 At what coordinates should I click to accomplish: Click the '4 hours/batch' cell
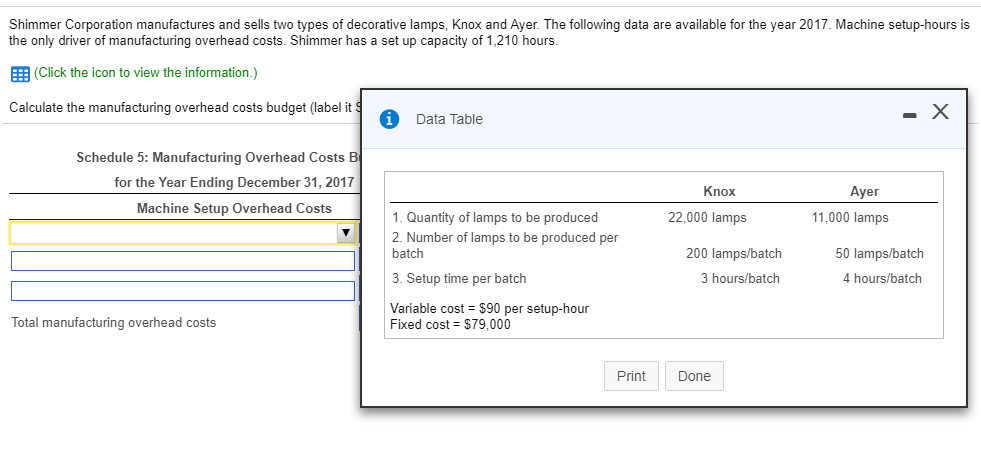point(882,278)
